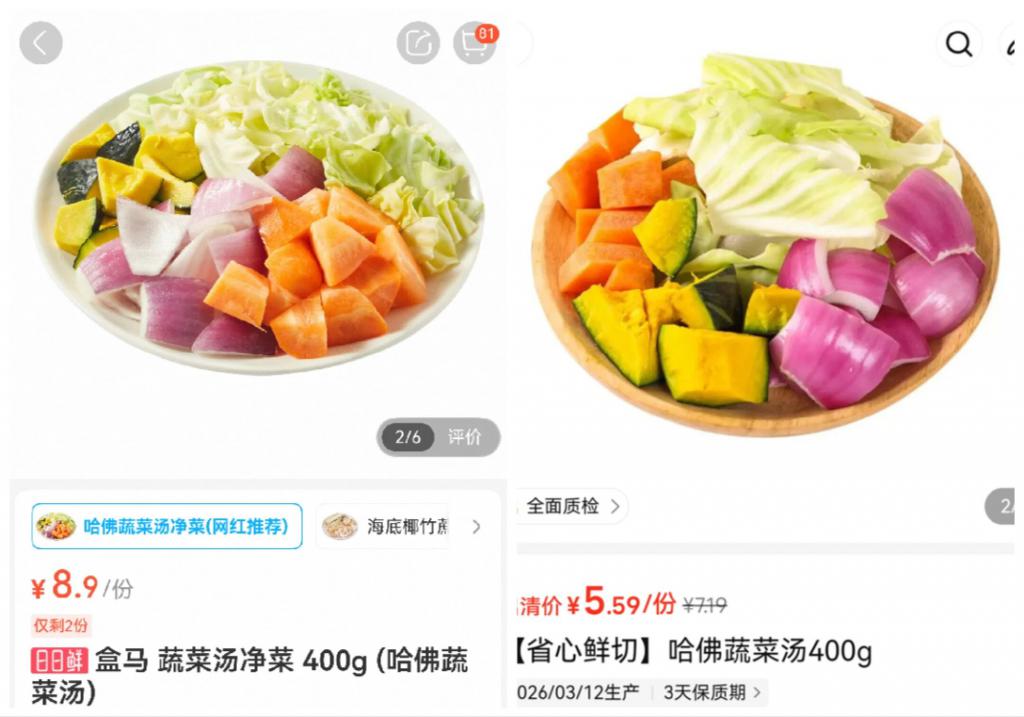Tap the crossed-out ¥7.19 original price
Image resolution: width=1024 pixels, height=717 pixels.
pos(705,605)
